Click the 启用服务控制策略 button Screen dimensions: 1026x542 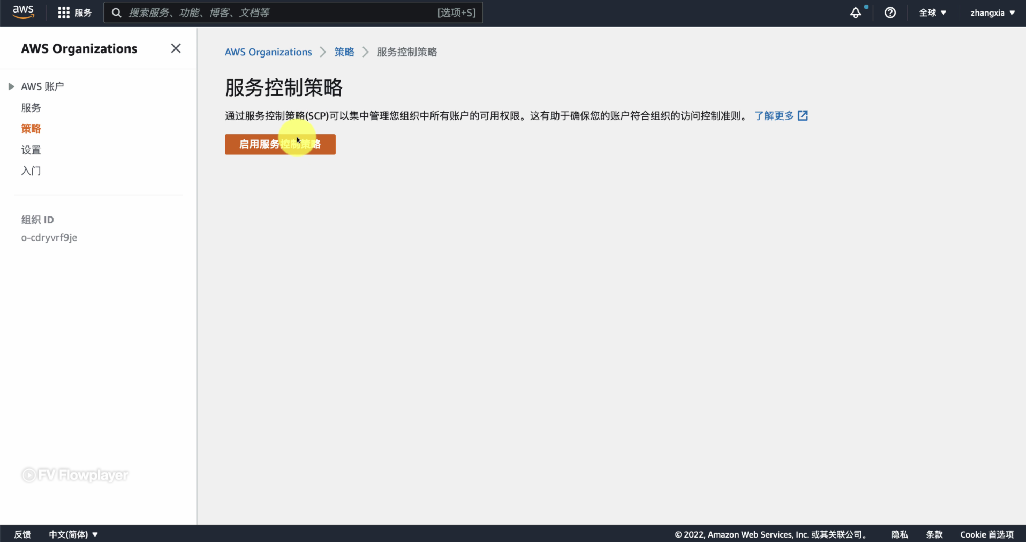280,144
